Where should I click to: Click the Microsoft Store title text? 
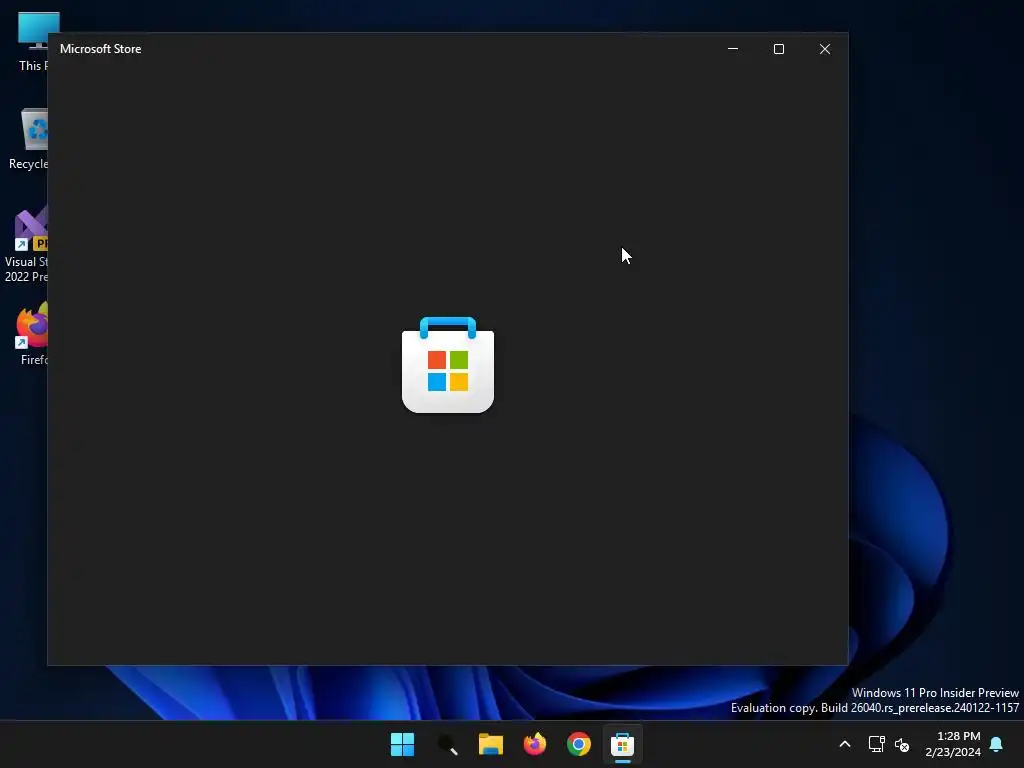click(x=101, y=49)
